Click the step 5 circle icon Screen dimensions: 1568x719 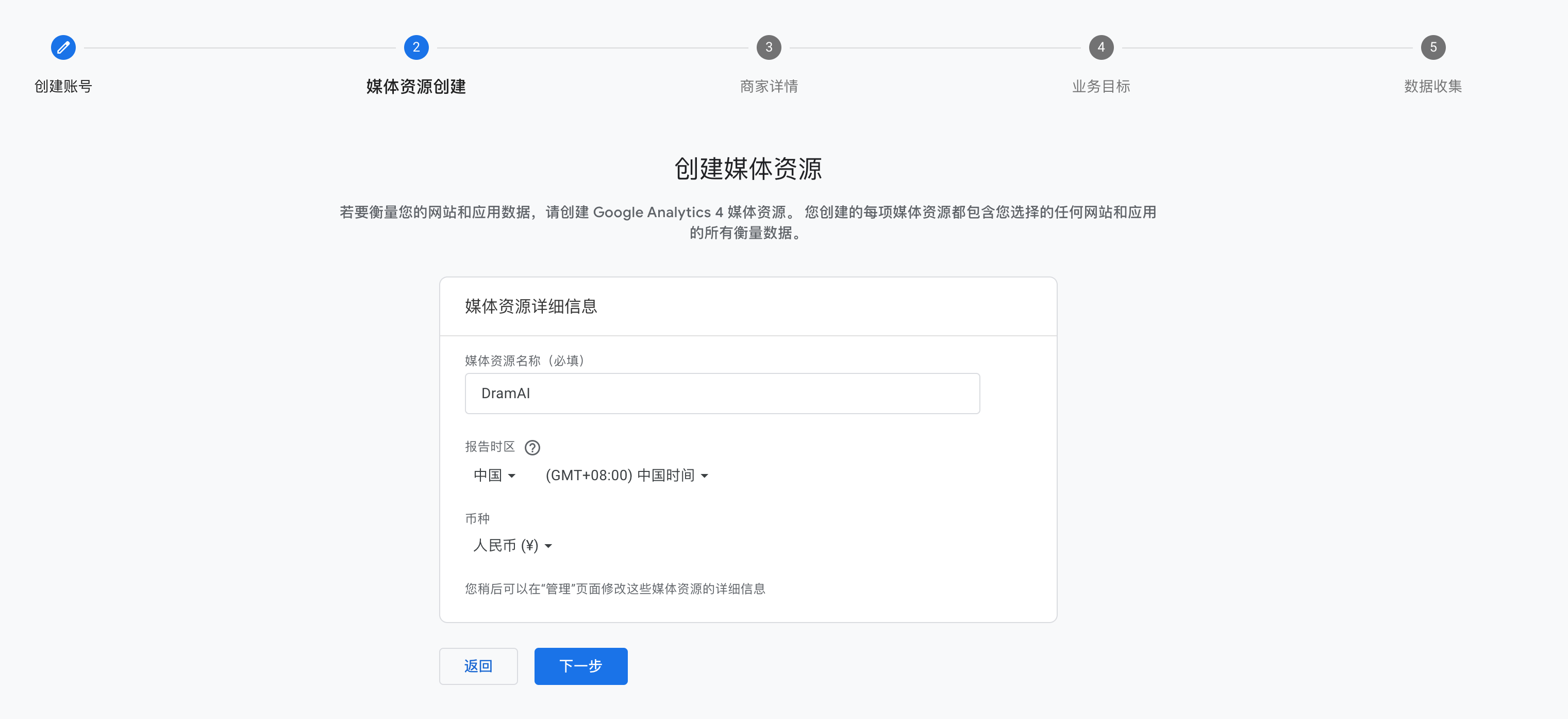coord(1433,47)
